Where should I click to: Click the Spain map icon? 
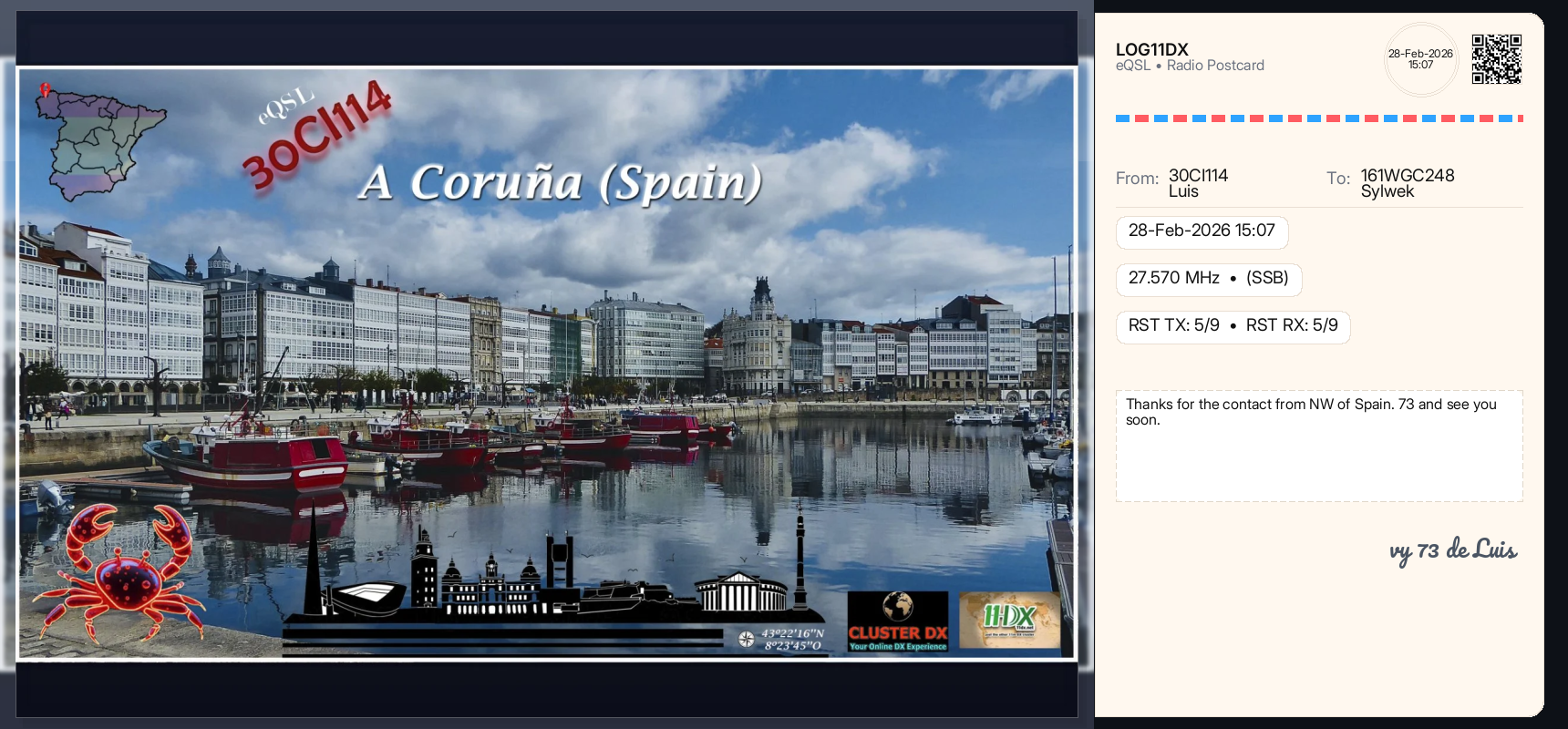(x=98, y=141)
